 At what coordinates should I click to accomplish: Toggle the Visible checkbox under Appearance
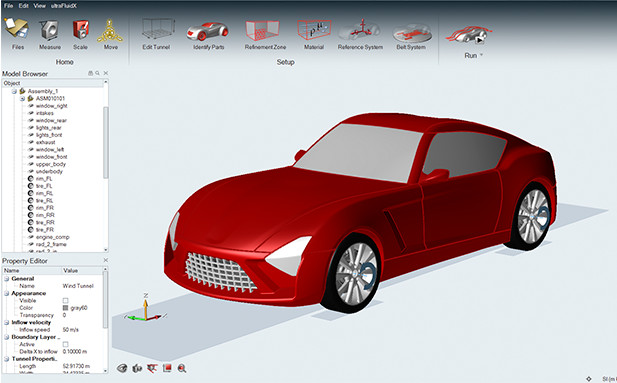(x=65, y=301)
